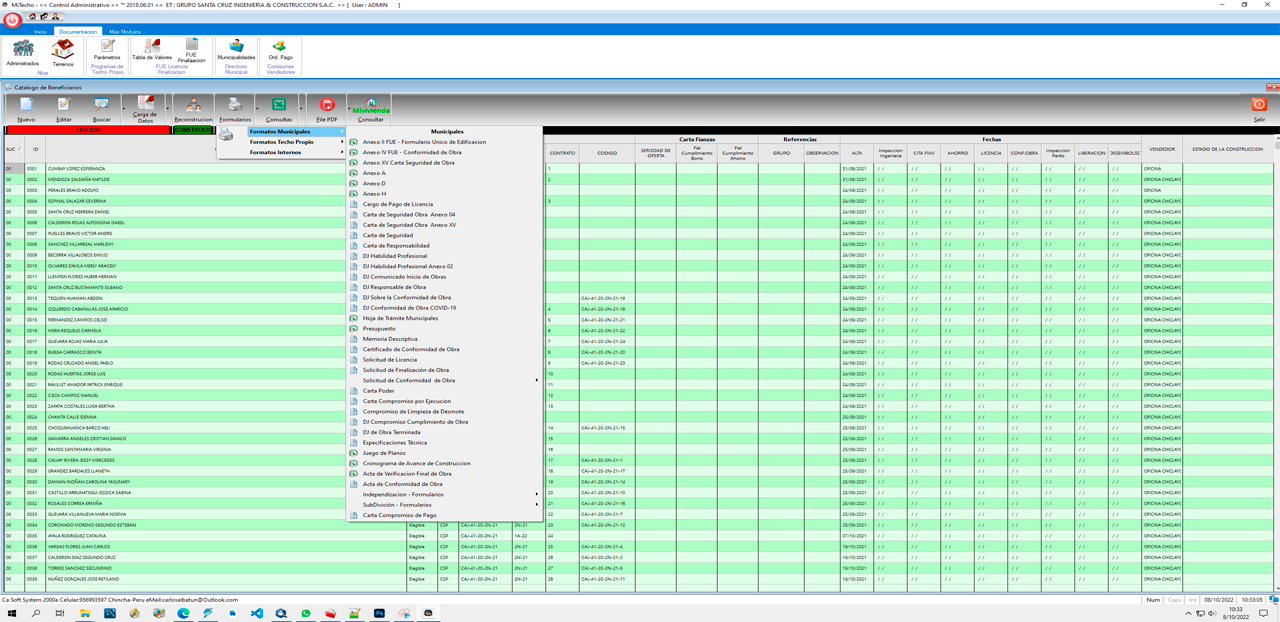The width and height of the screenshot is (1280, 622).
Task: Switch to the Inicio ribbon tab
Action: point(40,32)
